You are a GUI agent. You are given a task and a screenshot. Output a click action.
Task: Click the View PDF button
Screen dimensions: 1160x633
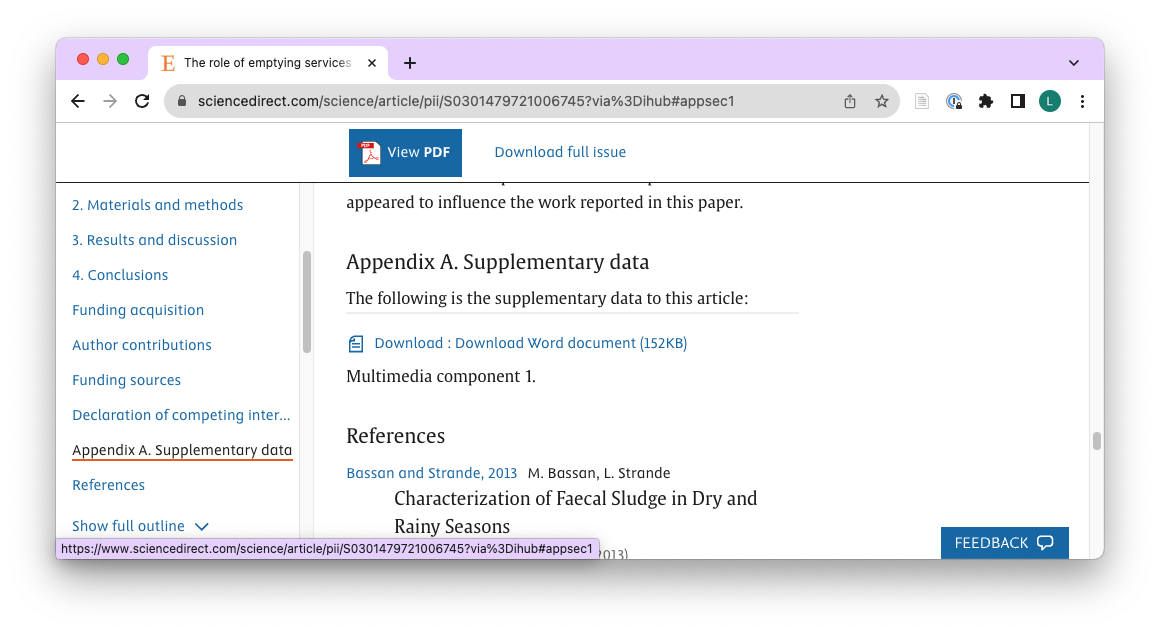coord(405,153)
